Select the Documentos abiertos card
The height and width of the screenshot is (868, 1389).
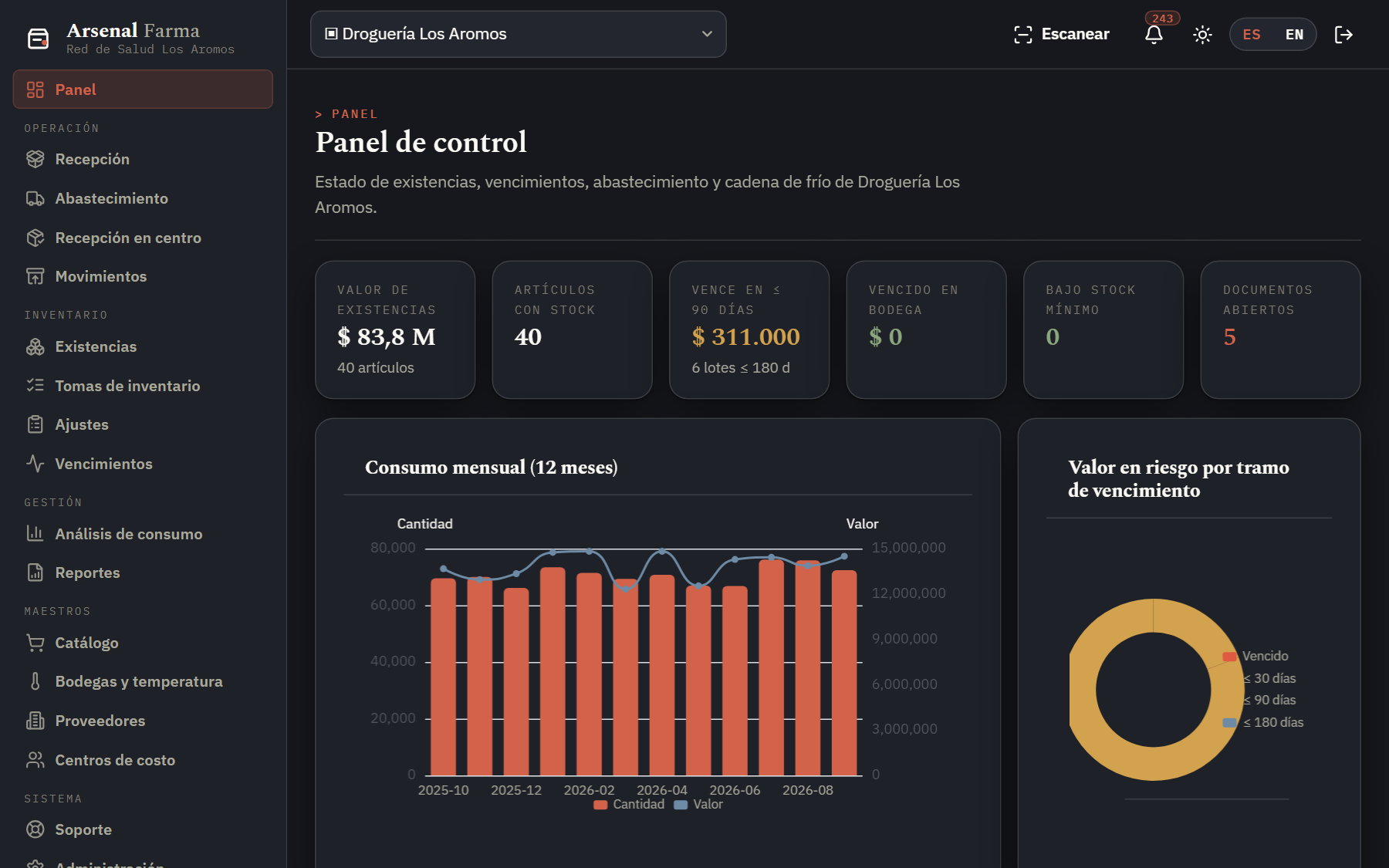pos(1280,329)
